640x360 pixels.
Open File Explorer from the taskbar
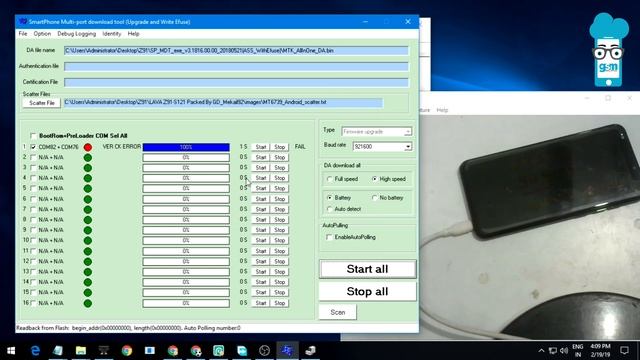click(81, 351)
